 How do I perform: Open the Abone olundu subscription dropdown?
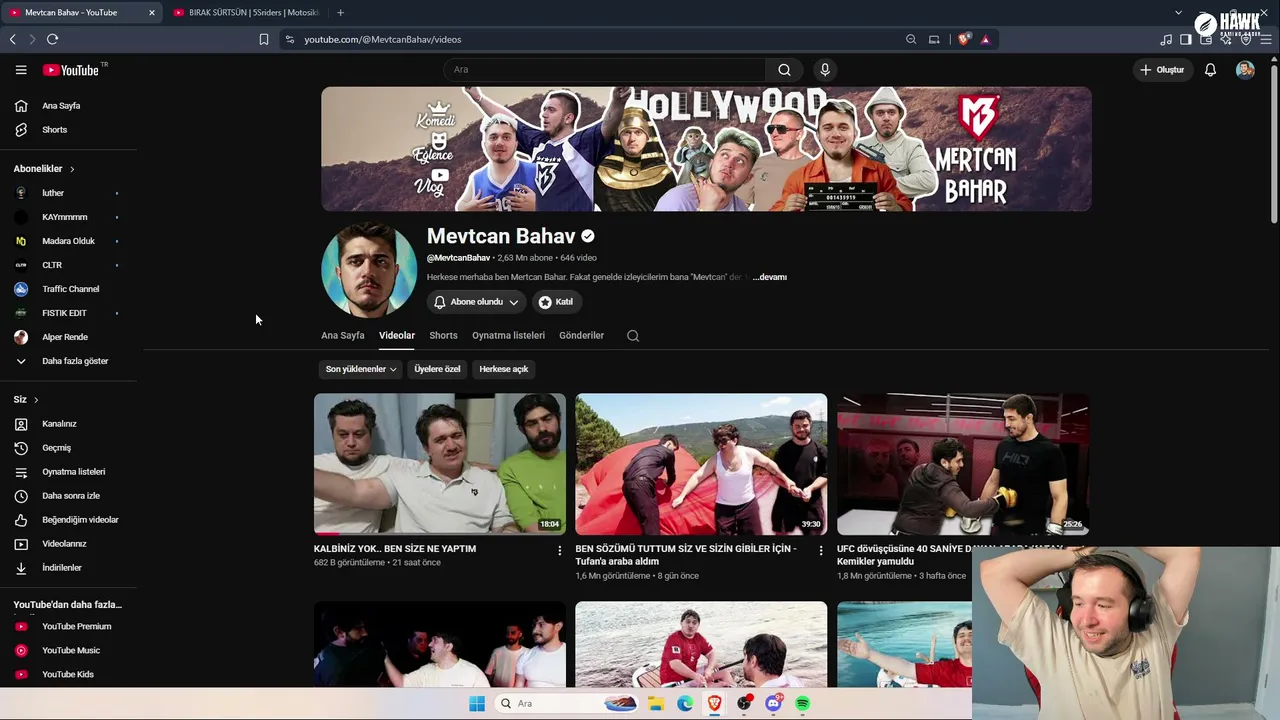478,302
